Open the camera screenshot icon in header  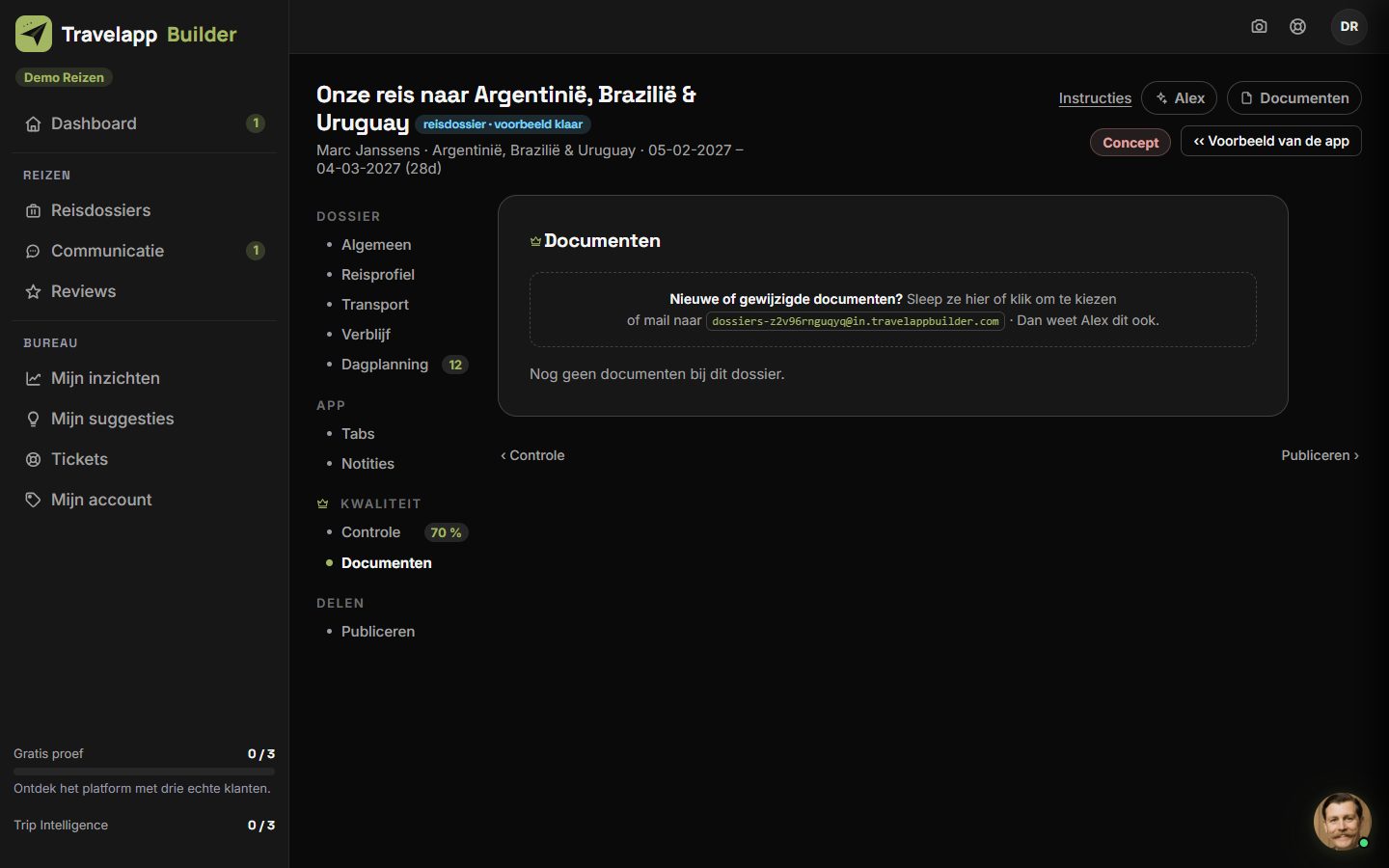(1259, 26)
